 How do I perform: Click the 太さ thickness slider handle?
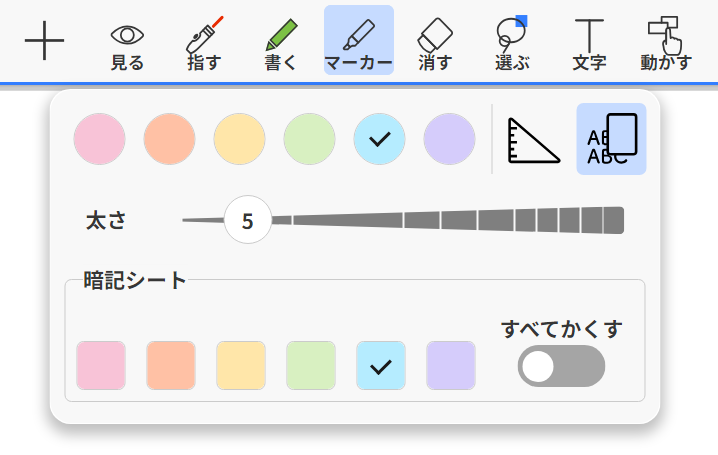[248, 220]
